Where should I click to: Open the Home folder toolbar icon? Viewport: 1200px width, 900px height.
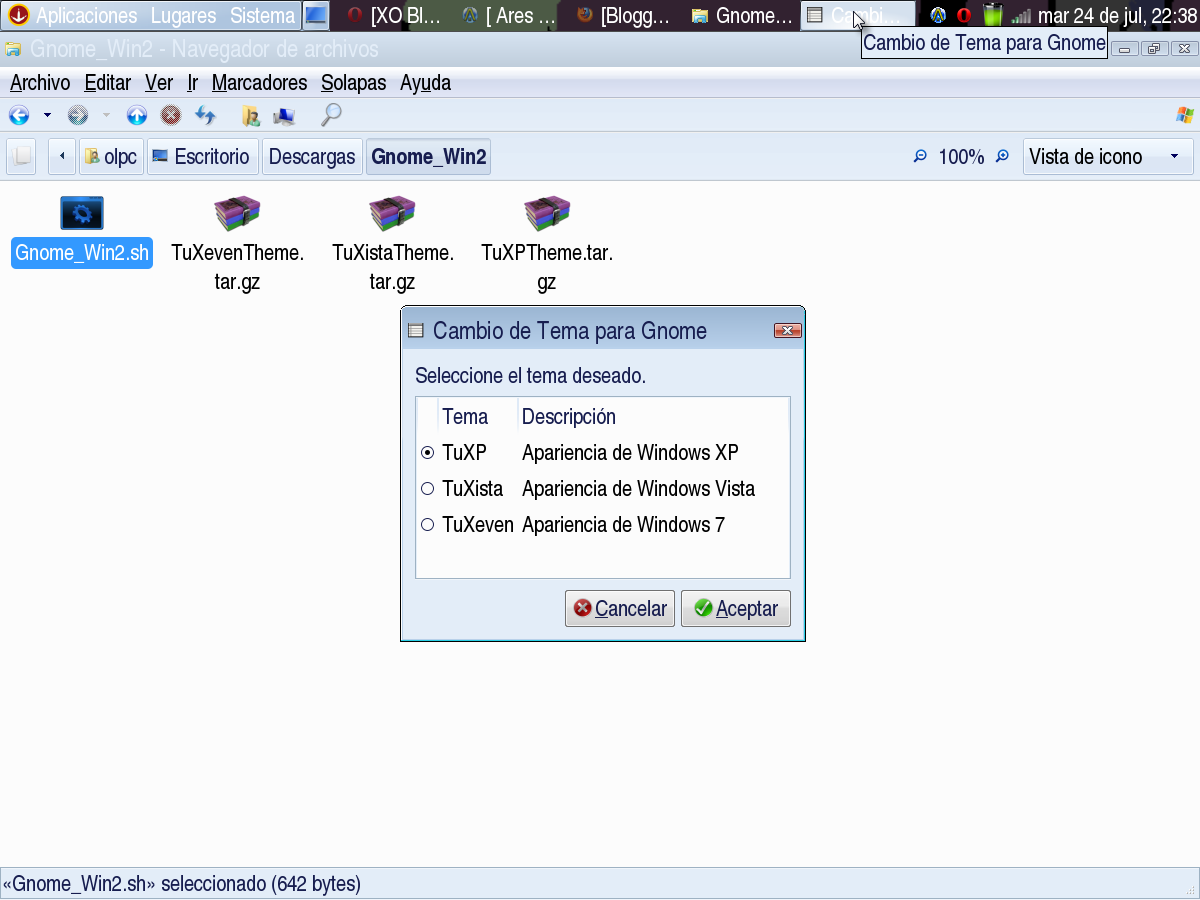click(251, 116)
